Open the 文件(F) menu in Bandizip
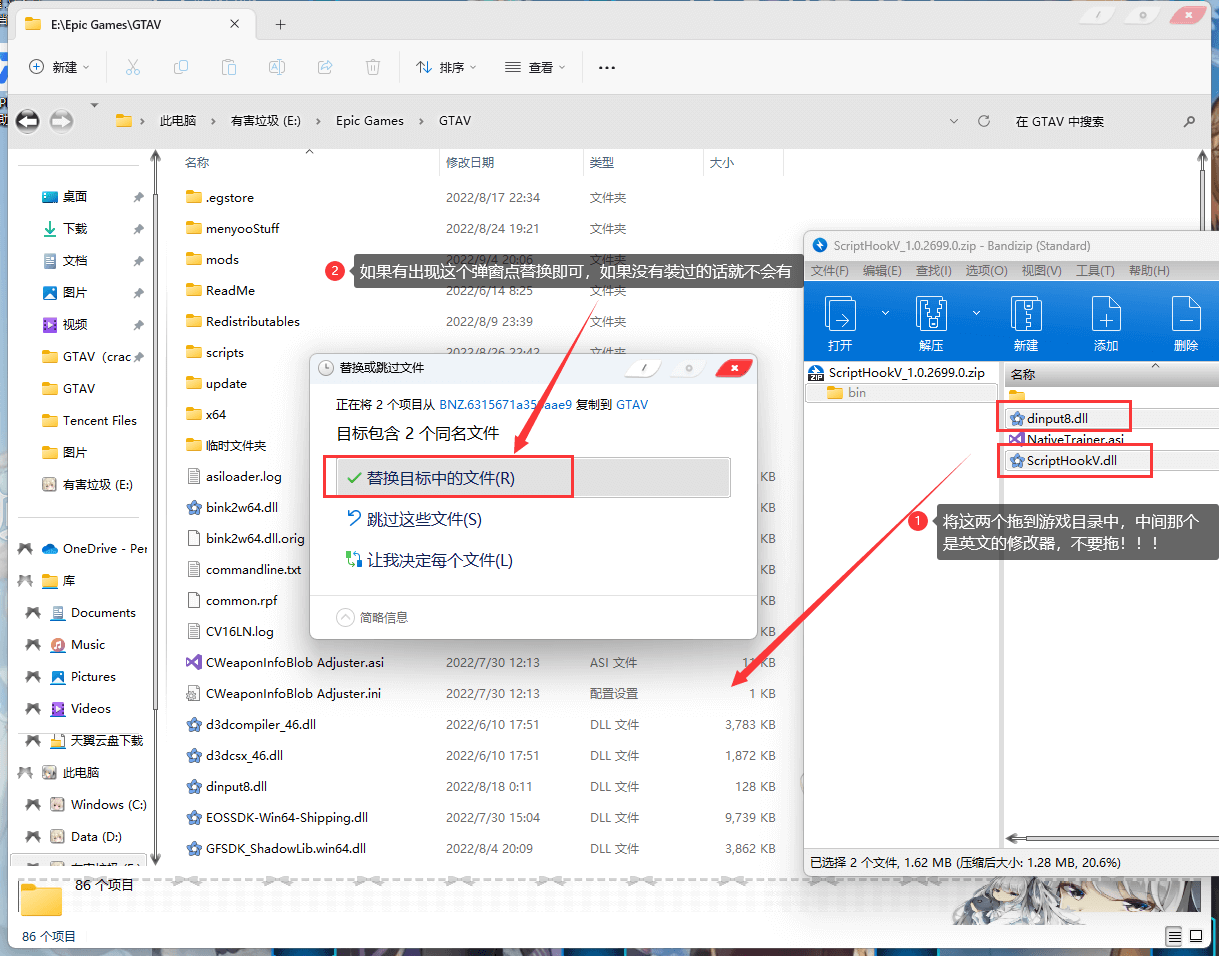This screenshot has width=1219, height=956. tap(829, 271)
